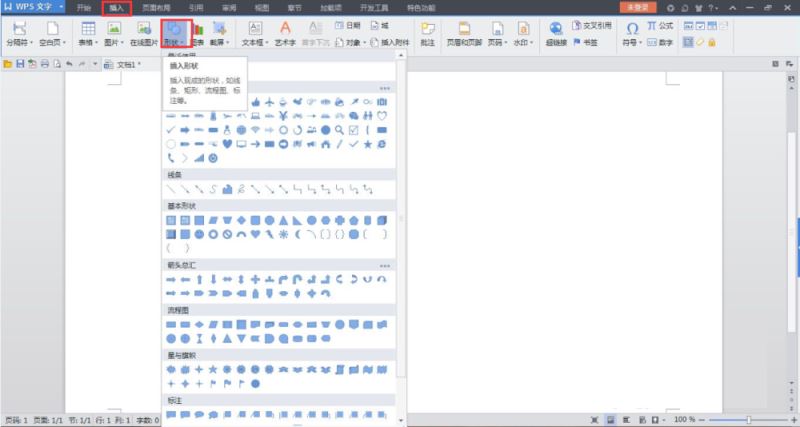
Task: Expand more shapes dots beside 箭头总汇
Action: click(385, 266)
